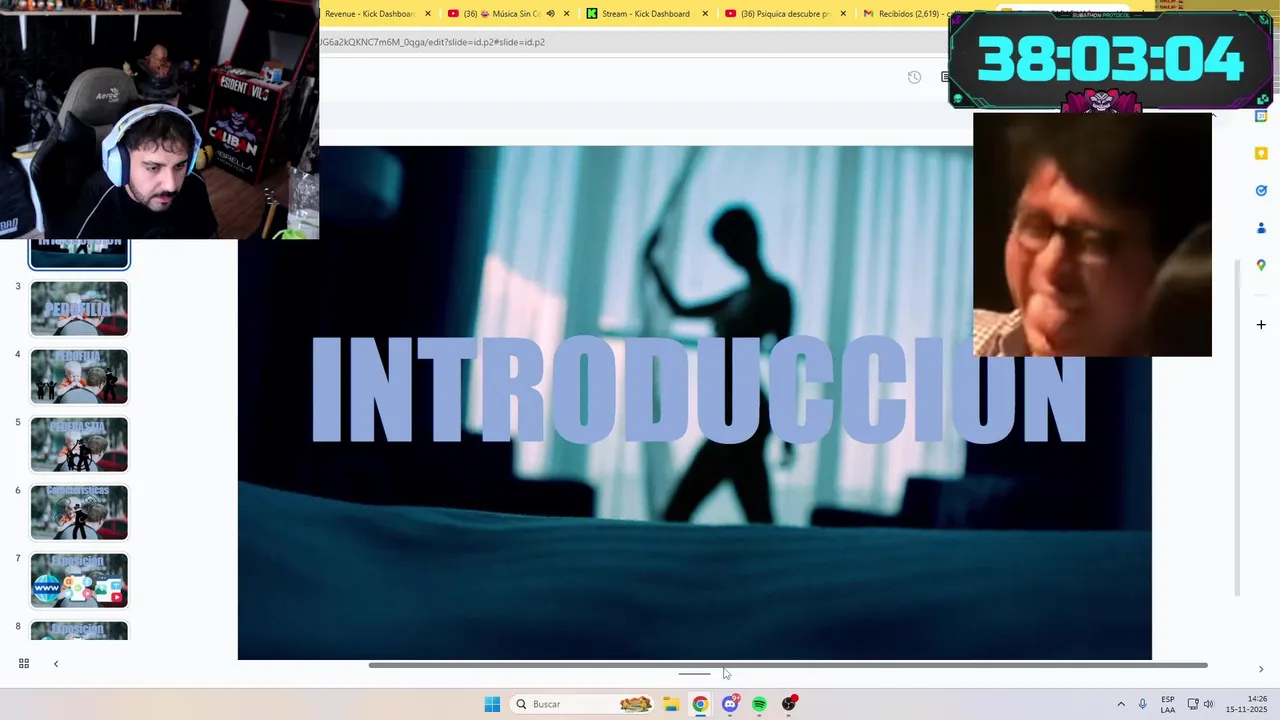Open the ESP LAA input language switcher

(1168, 704)
